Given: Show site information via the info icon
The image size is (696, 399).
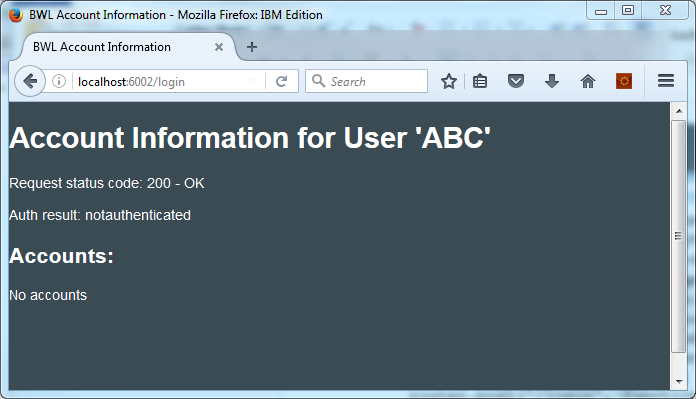Looking at the screenshot, I should [59, 81].
